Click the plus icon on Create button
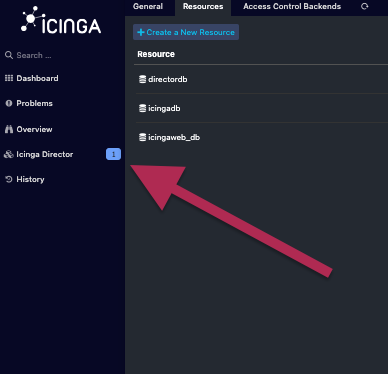Screen dimensions: 388x374 [141, 32]
